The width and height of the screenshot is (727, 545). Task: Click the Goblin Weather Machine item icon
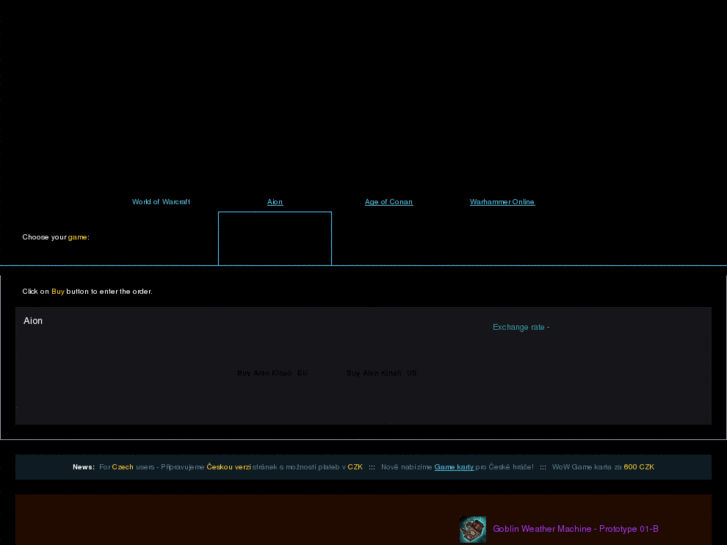click(473, 529)
